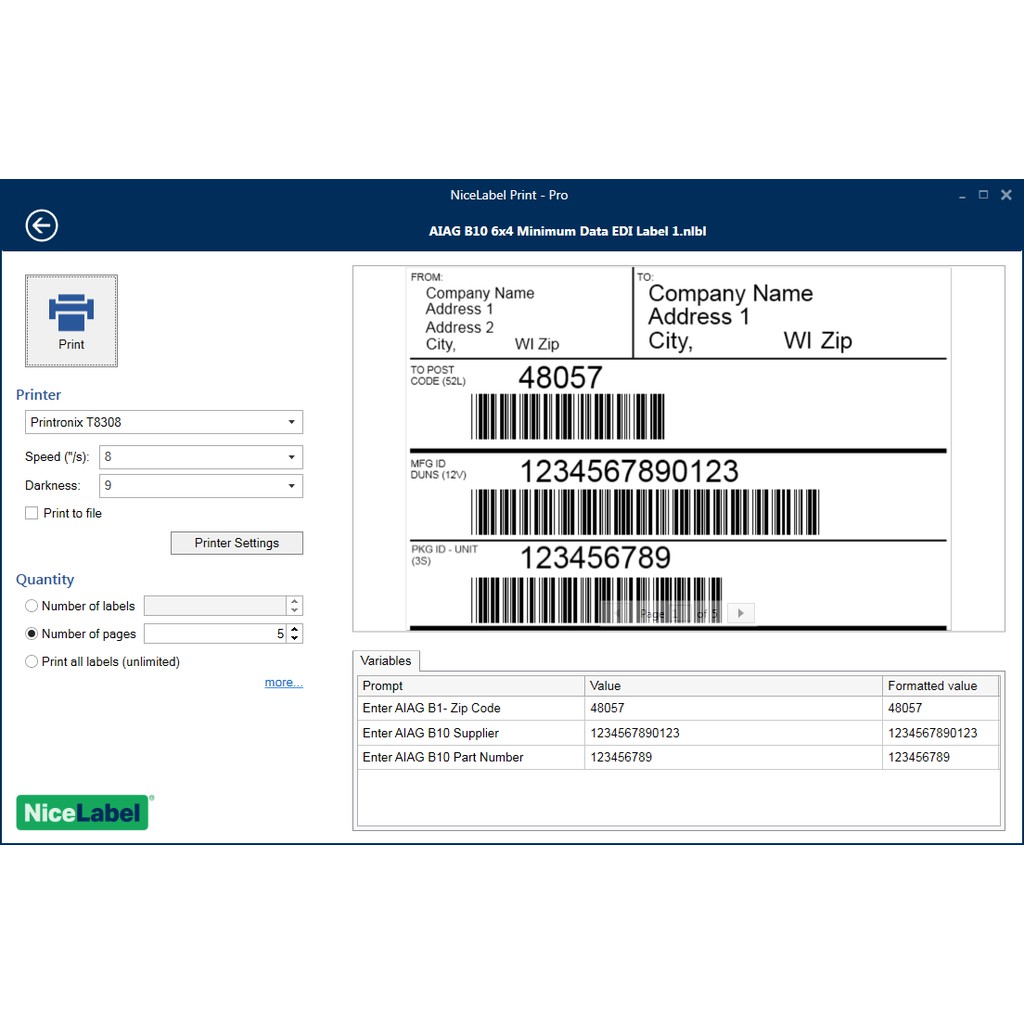This screenshot has height=1024, width=1024.
Task: Edit the Part Number value 123456789
Action: click(733, 757)
